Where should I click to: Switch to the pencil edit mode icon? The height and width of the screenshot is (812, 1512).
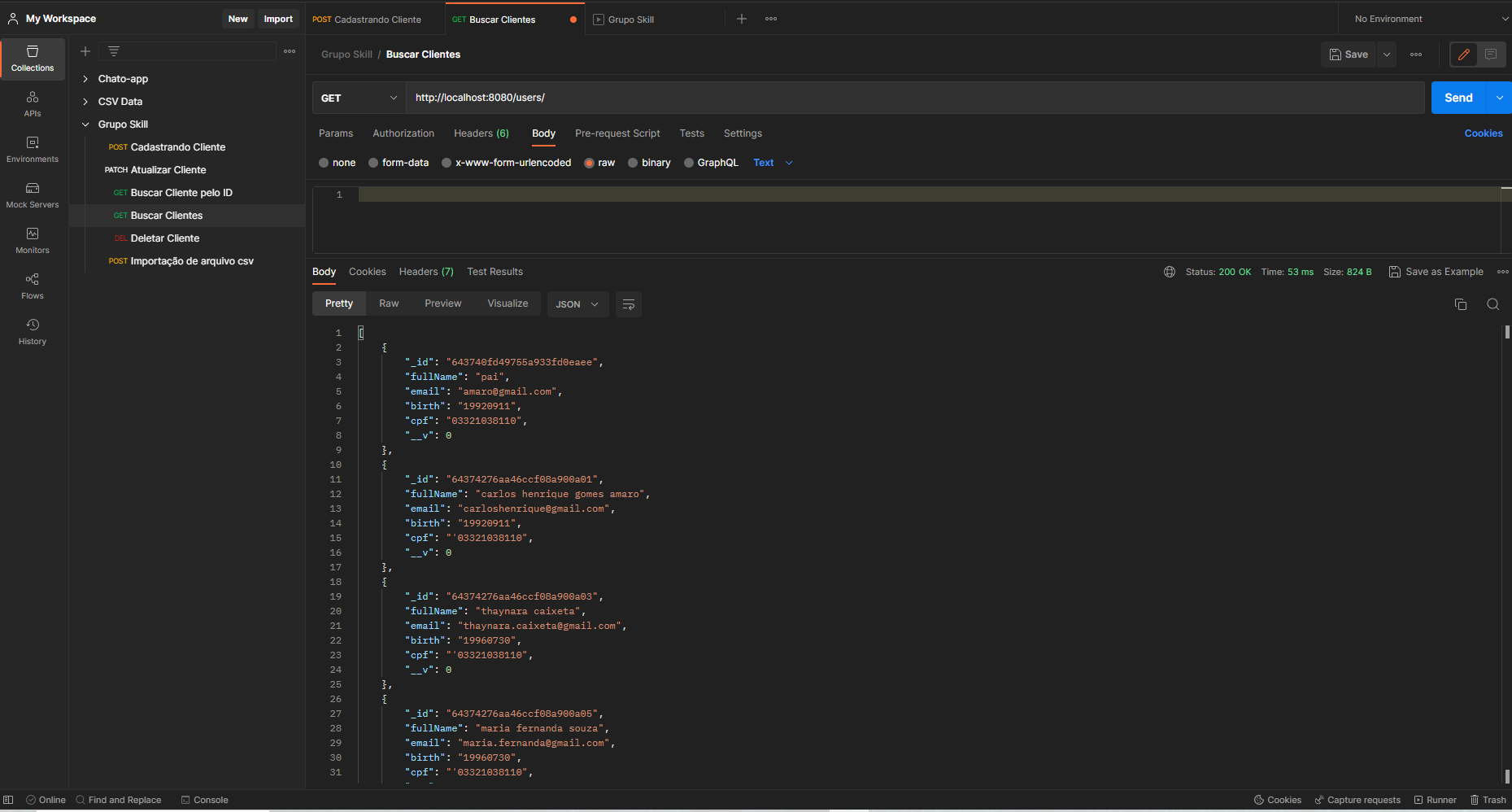coord(1464,55)
